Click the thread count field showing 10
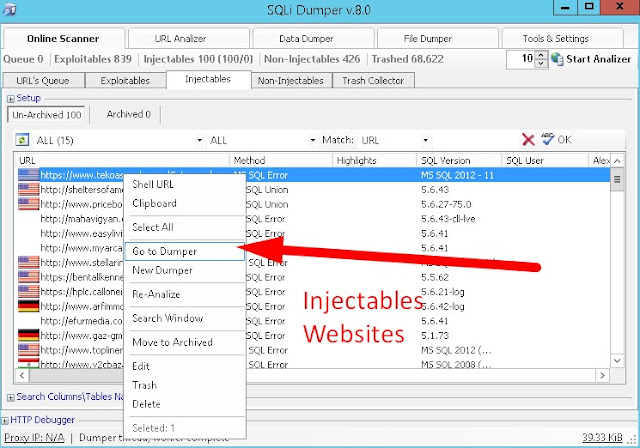640x448 pixels. pos(521,59)
